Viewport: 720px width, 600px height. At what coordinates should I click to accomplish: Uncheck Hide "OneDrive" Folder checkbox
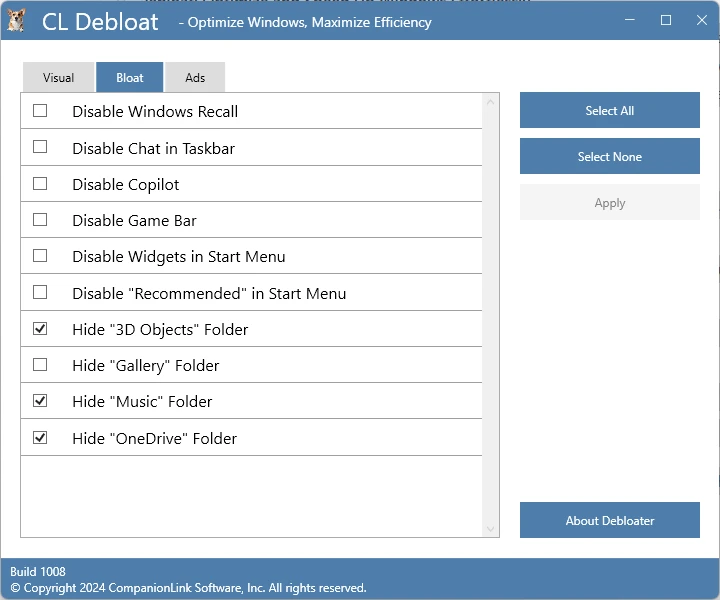[x=40, y=438]
